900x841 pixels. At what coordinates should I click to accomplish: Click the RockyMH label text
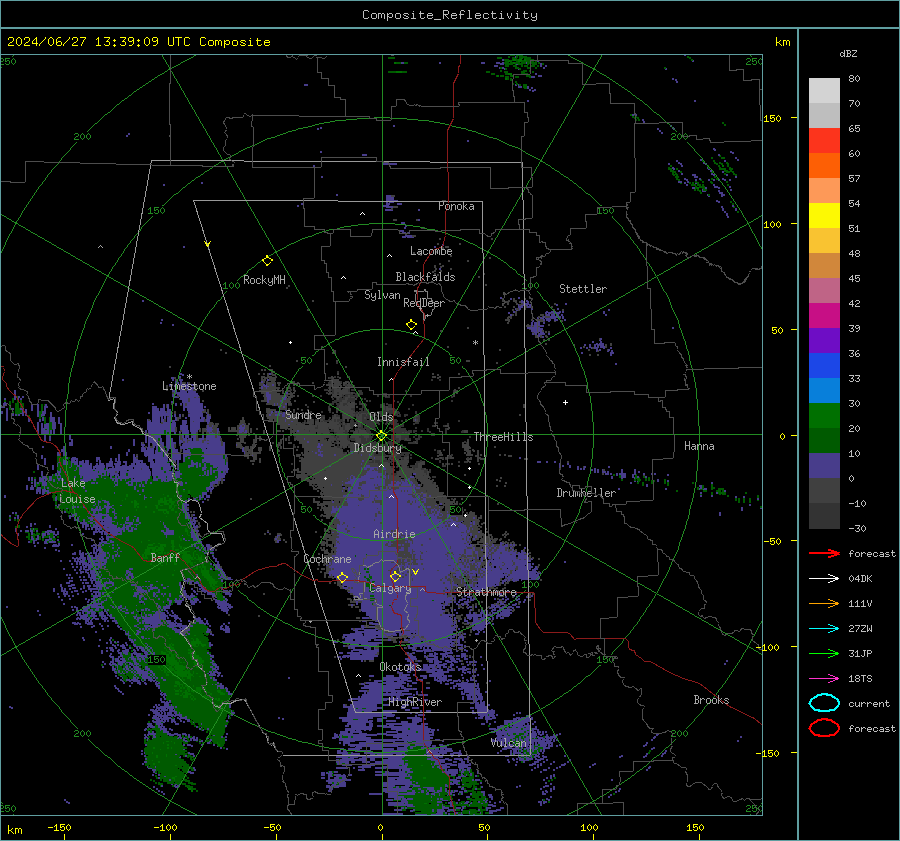[264, 280]
